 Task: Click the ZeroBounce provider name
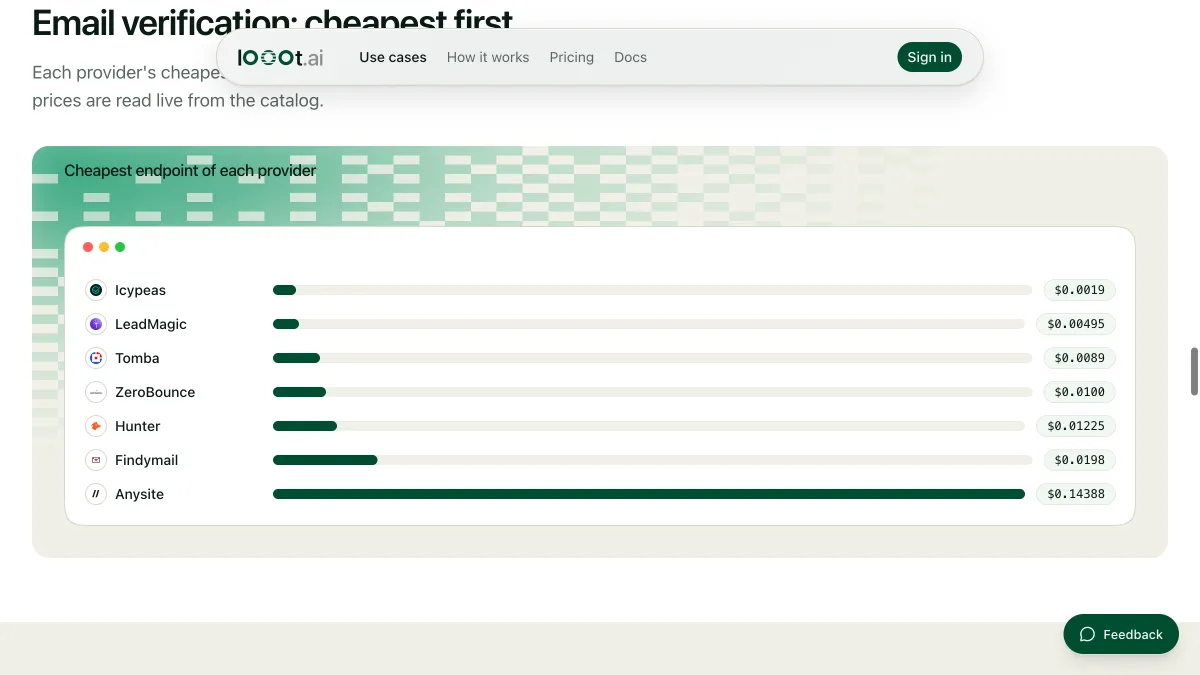[155, 392]
